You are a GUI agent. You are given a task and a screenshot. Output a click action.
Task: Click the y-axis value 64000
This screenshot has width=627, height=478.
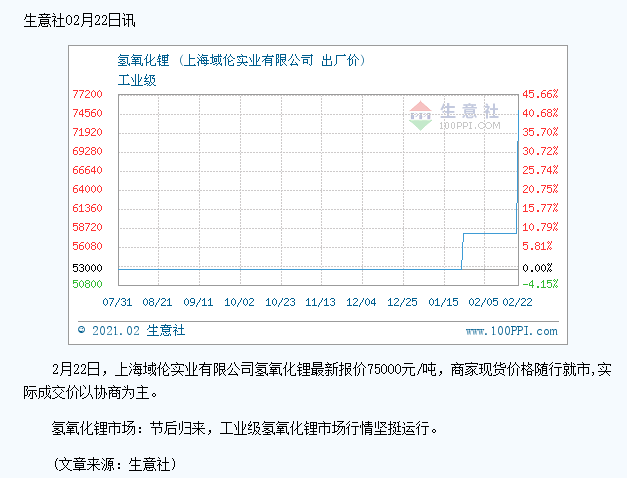coord(87,189)
